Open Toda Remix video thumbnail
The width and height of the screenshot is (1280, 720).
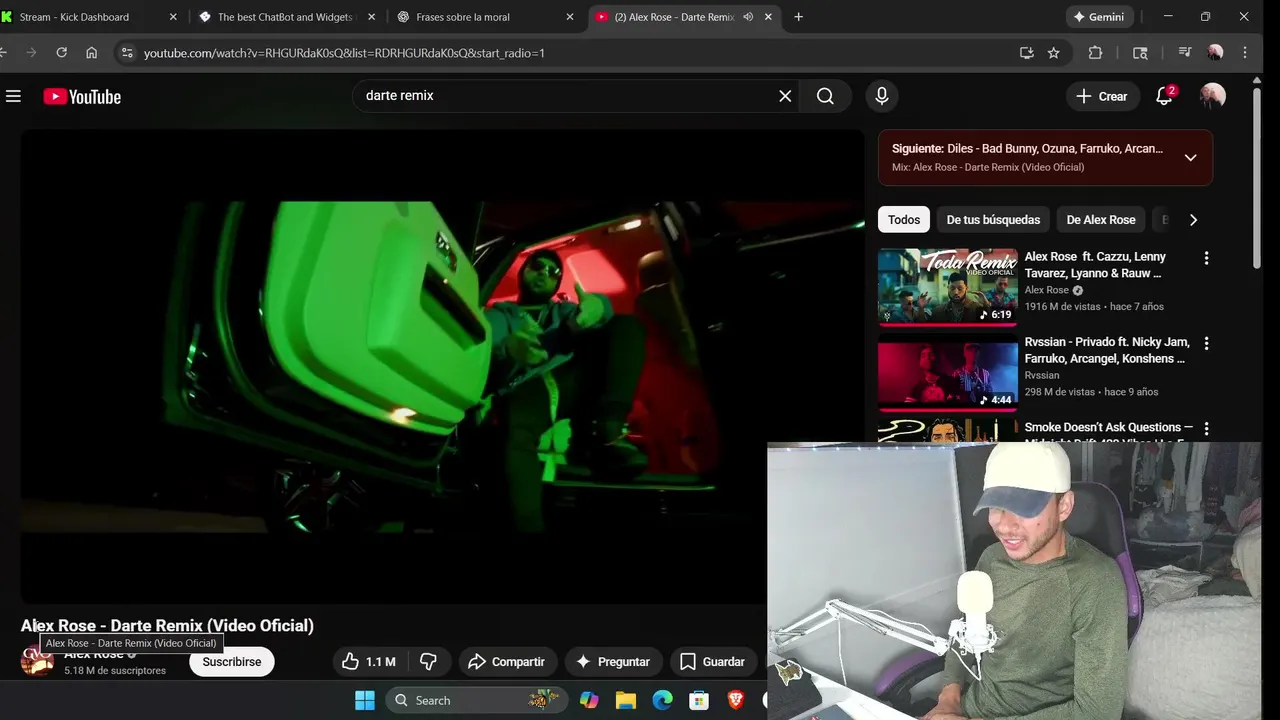[947, 287]
